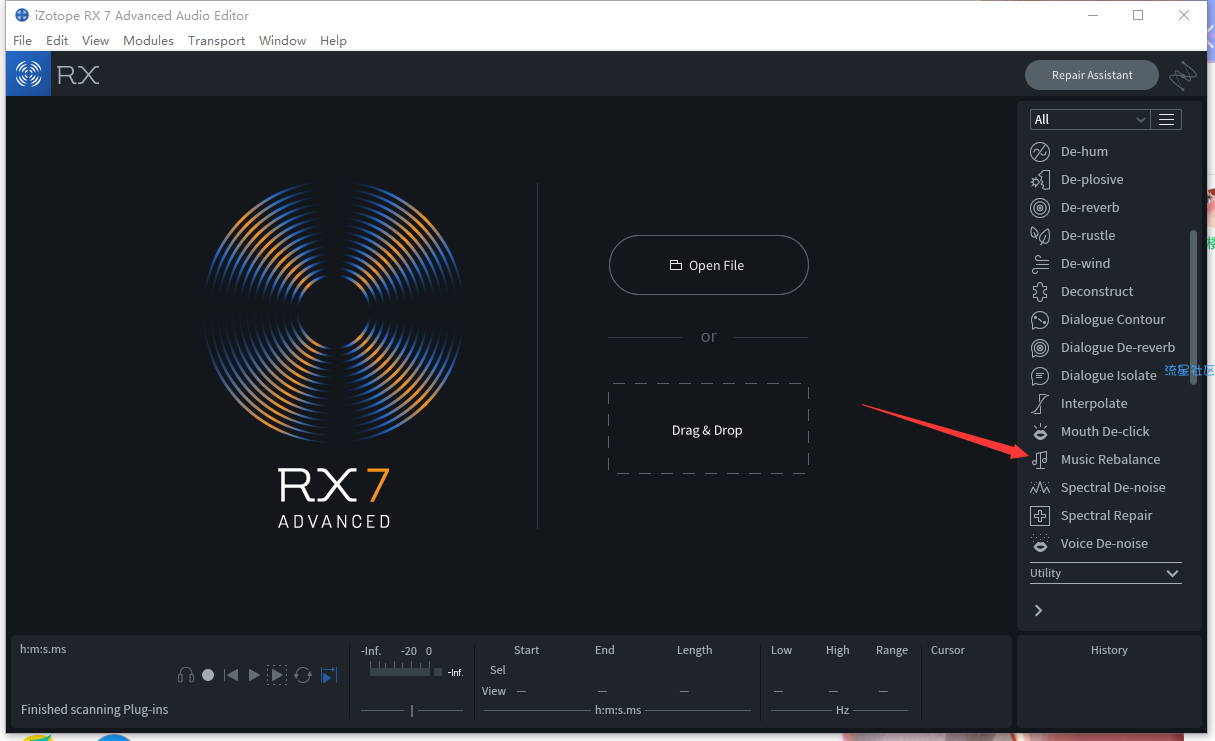1215x741 pixels.
Task: Click the record button
Action: [208, 675]
